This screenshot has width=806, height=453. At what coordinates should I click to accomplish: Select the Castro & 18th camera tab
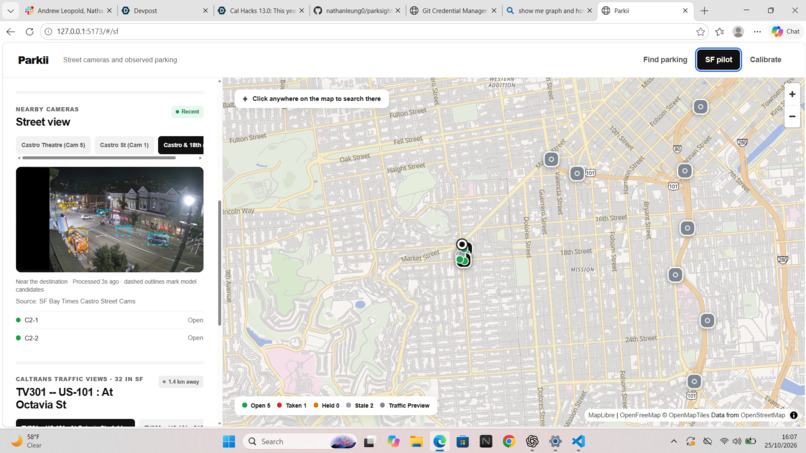pos(181,145)
